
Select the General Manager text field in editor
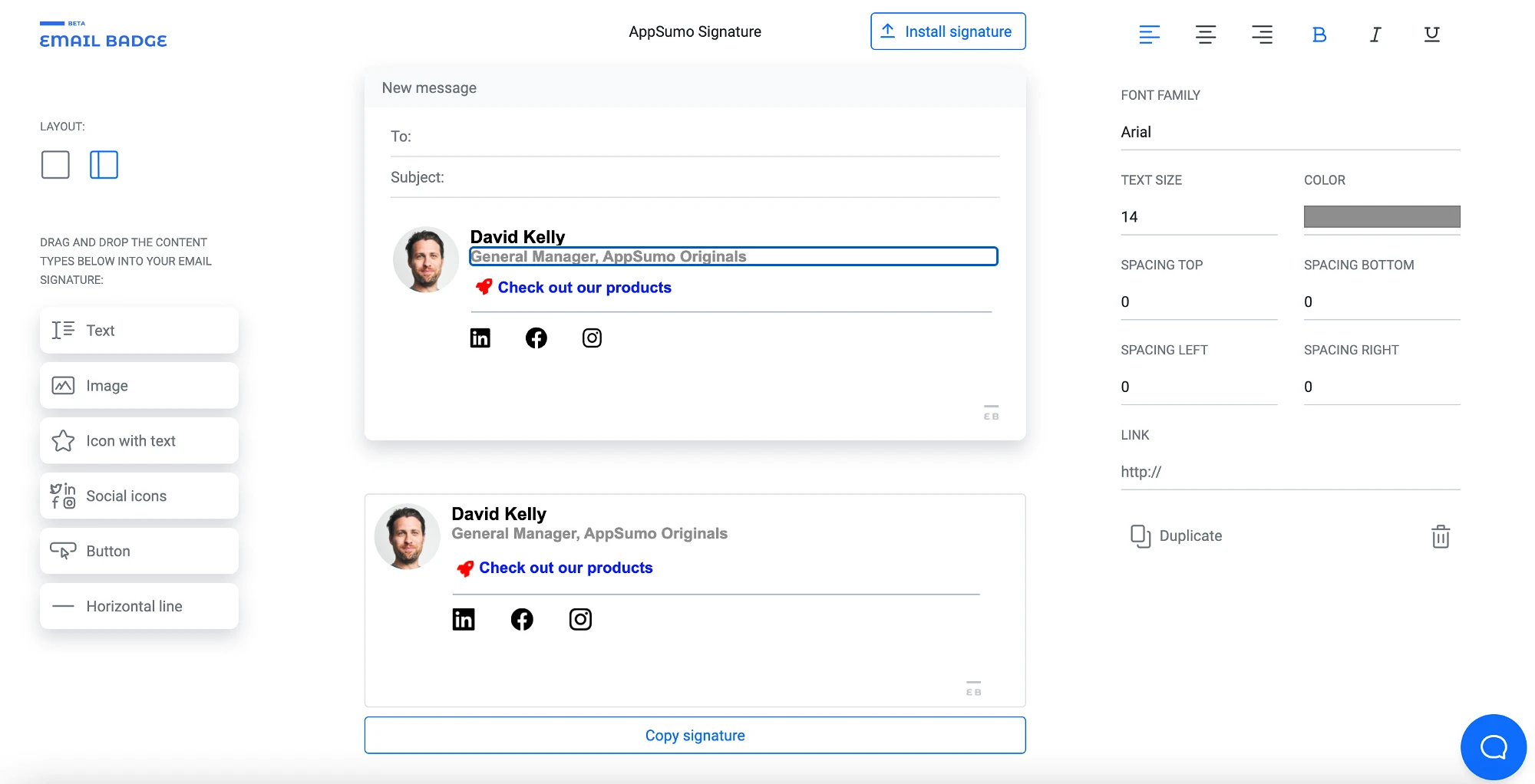(733, 256)
